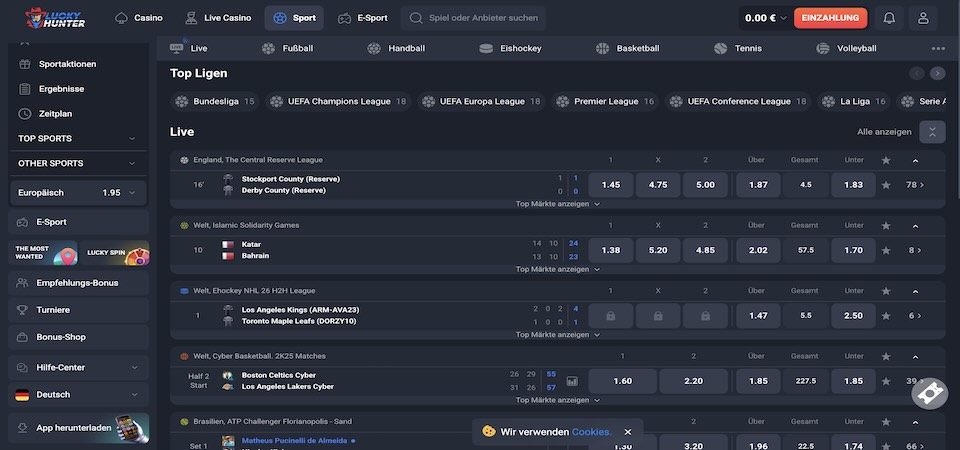The width and height of the screenshot is (960, 450).
Task: Show top markets under Katar vs Bahrain
Action: coord(557,269)
